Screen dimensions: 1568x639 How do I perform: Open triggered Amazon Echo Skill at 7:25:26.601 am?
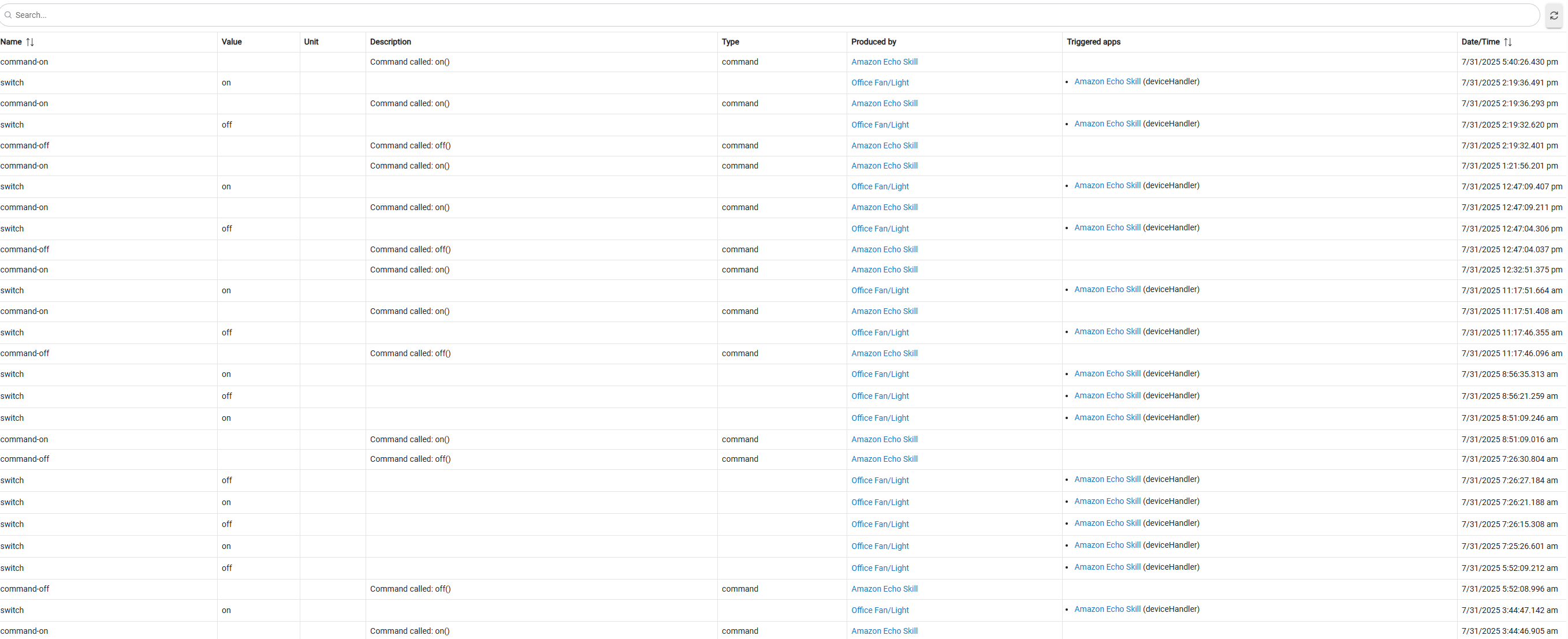[x=1107, y=545]
